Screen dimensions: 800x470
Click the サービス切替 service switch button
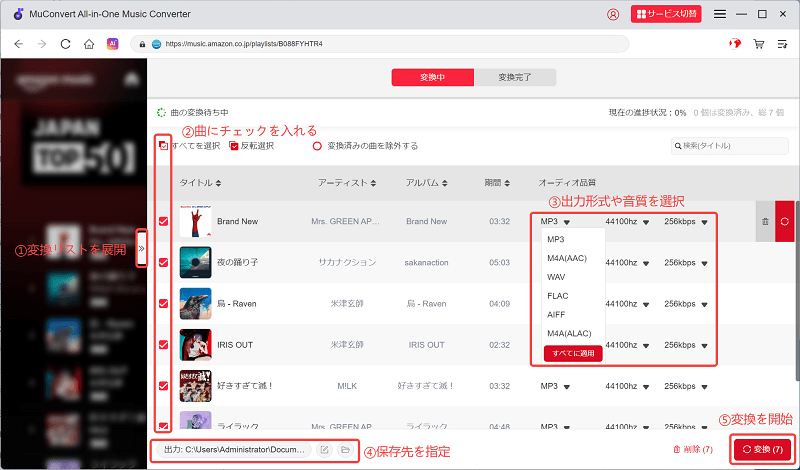666,14
